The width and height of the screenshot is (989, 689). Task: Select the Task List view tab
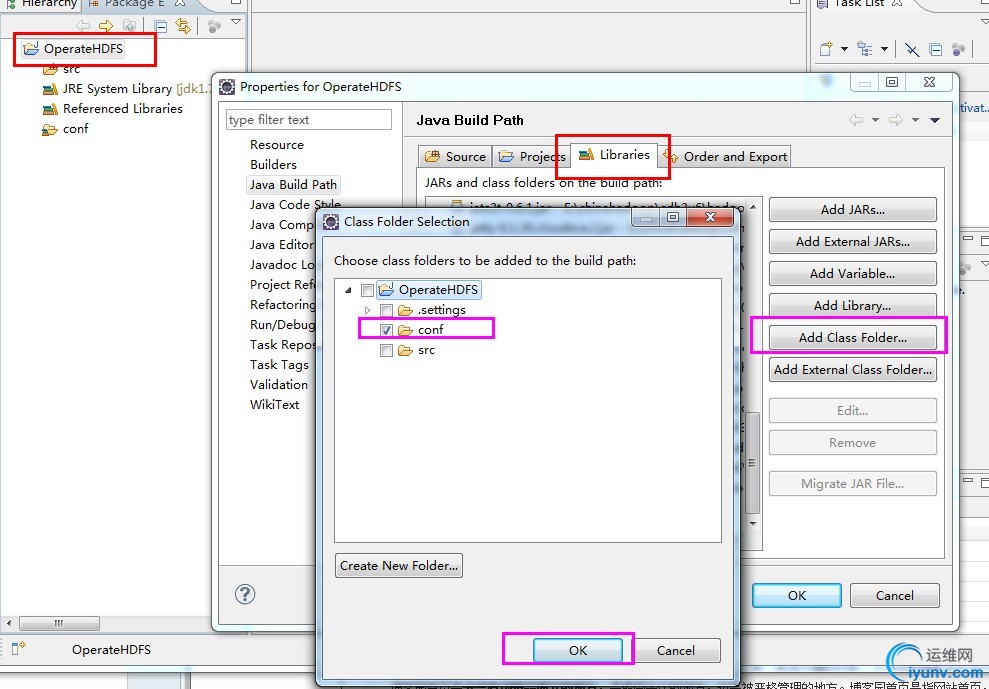click(x=860, y=3)
